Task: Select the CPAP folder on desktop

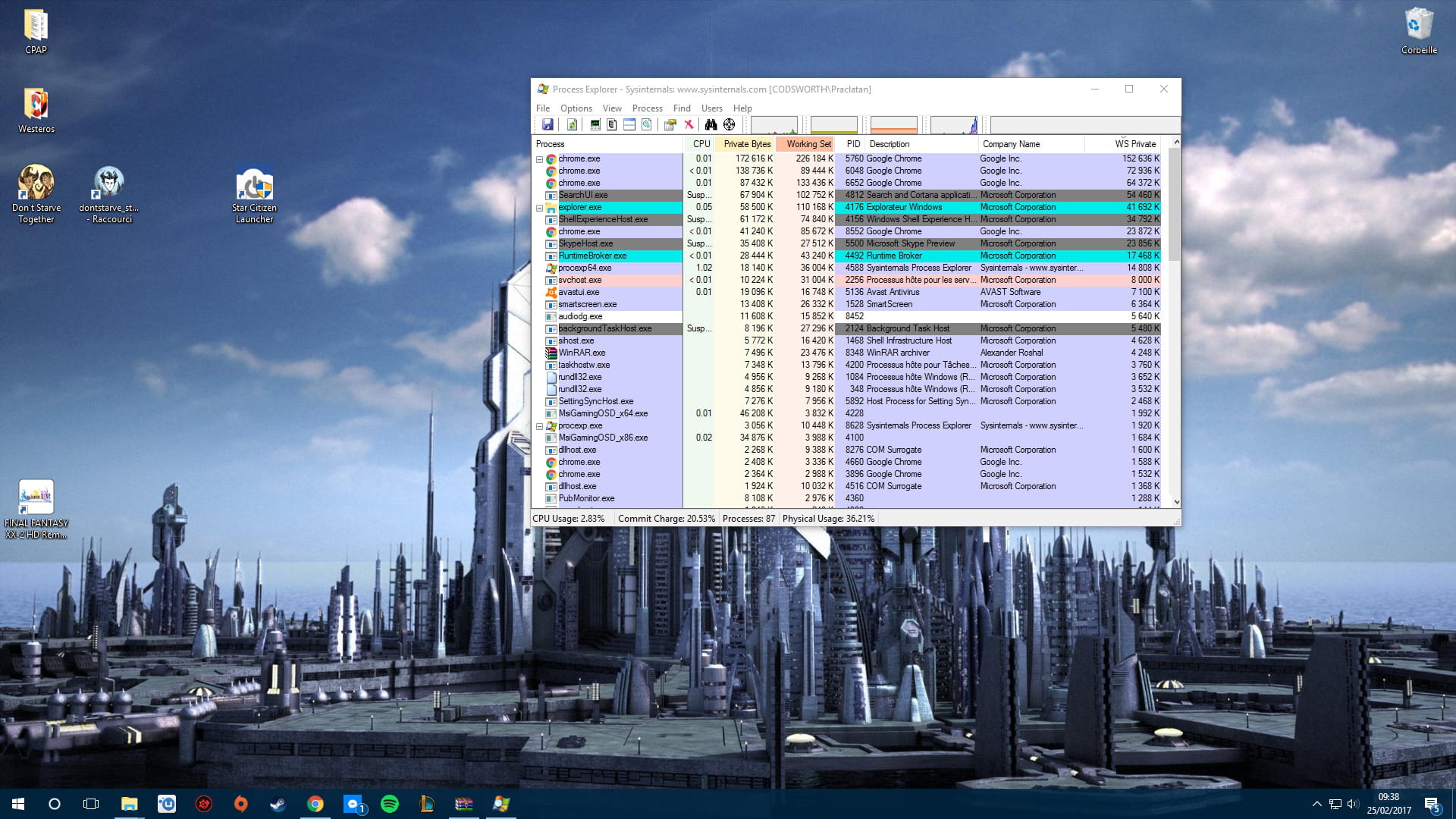Action: pyautogui.click(x=36, y=32)
